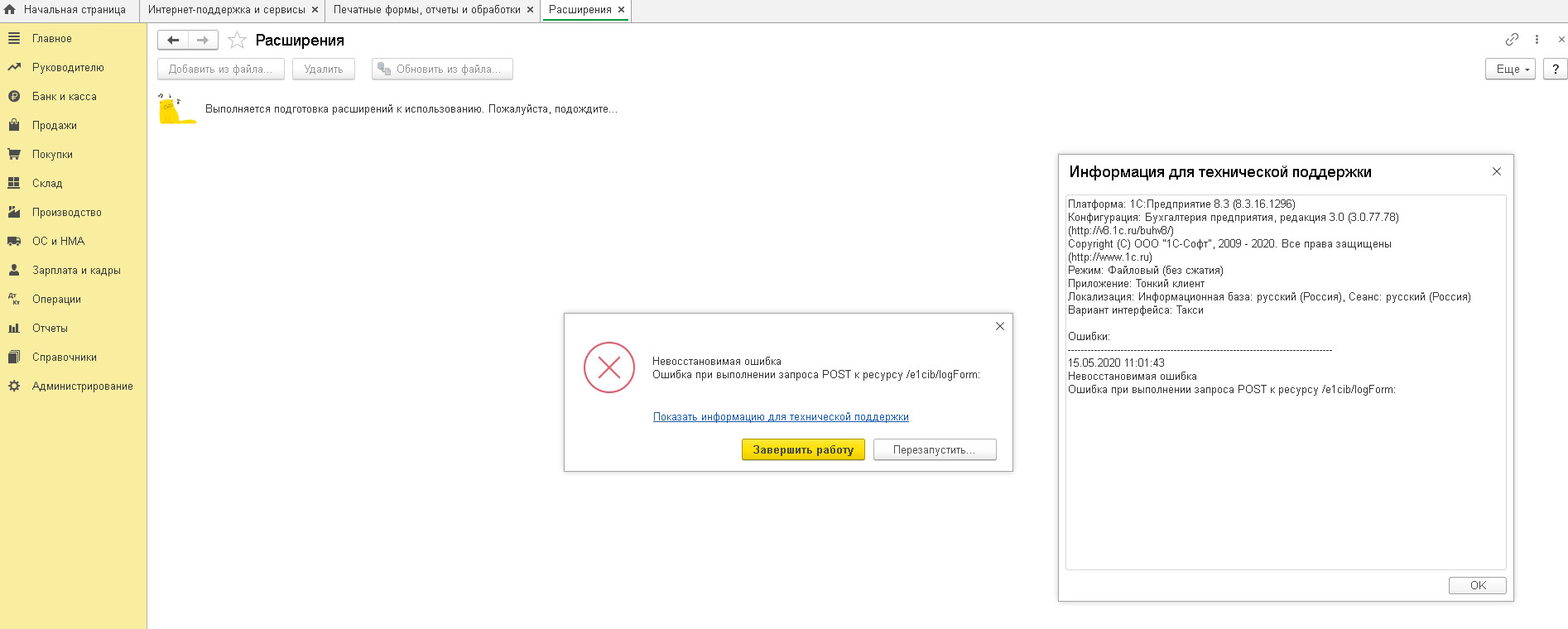This screenshot has width=1568, height=629.
Task: Click the Приложение: Тонкий клиент line
Action: [1136, 283]
